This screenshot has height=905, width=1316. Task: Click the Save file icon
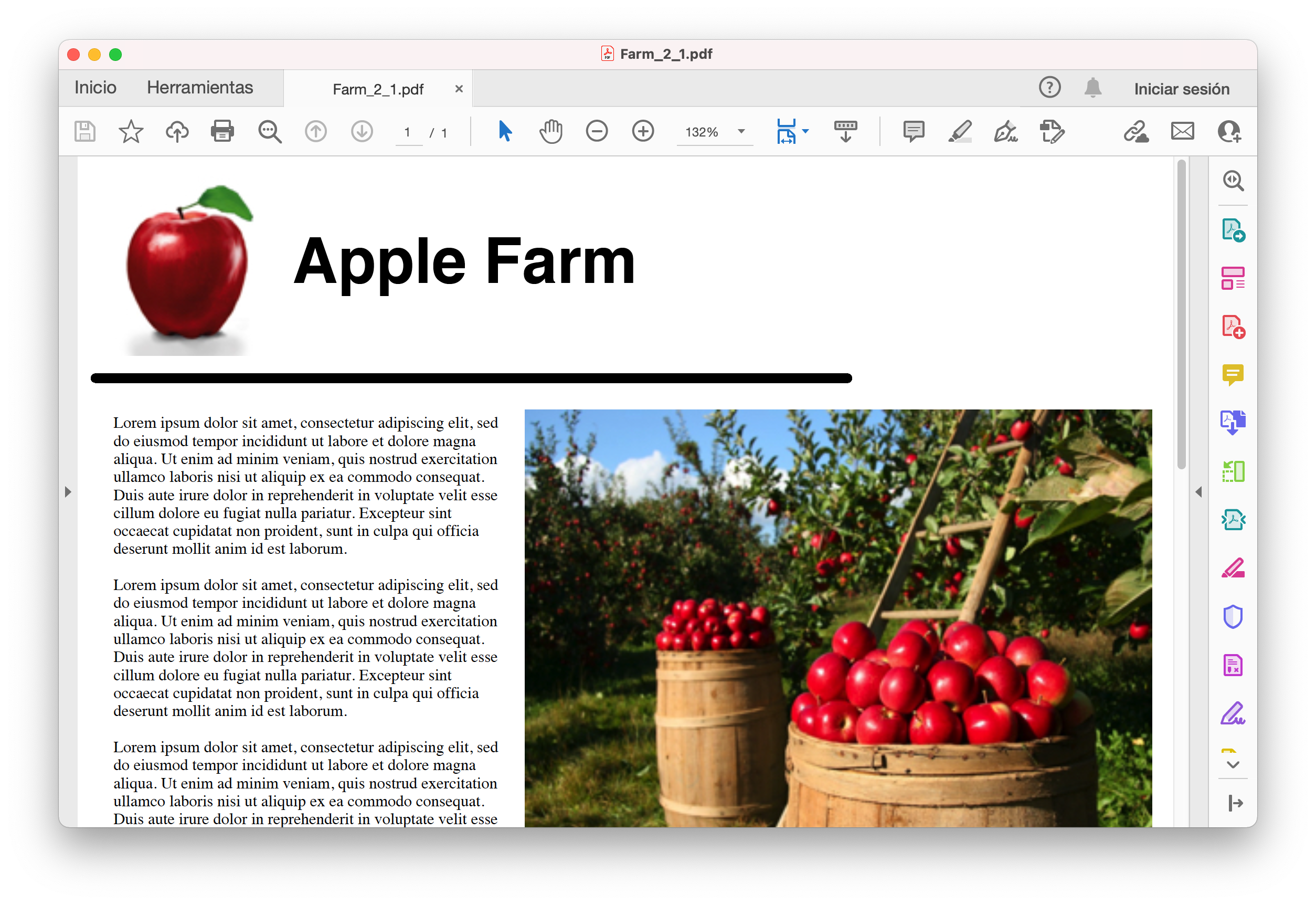pos(85,132)
